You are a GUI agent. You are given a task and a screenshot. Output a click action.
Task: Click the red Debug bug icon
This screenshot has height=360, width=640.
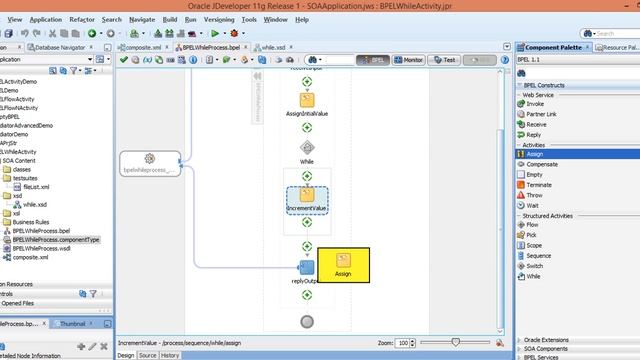[x=234, y=33]
